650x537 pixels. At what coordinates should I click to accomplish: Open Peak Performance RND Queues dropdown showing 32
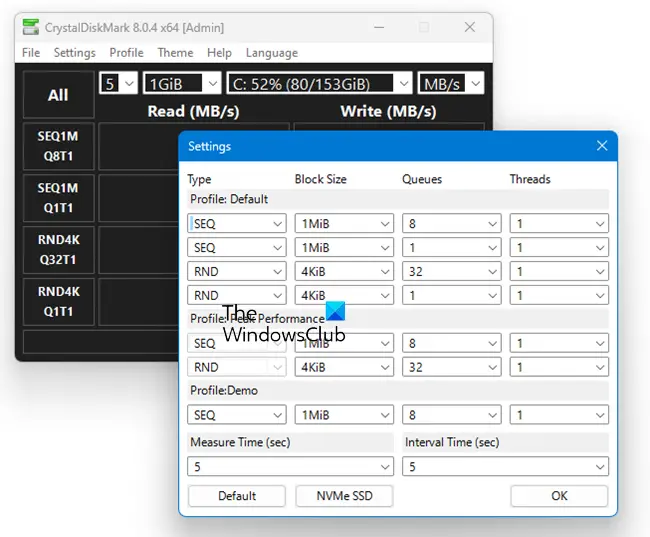coord(452,367)
